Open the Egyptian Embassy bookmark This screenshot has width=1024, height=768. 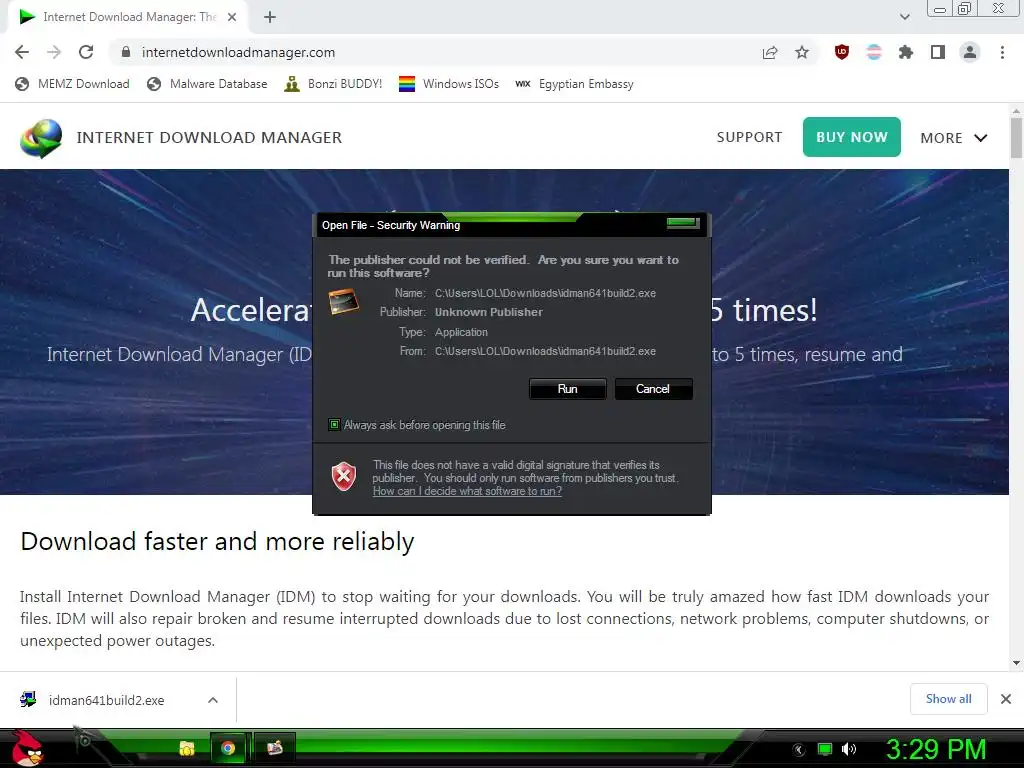575,84
